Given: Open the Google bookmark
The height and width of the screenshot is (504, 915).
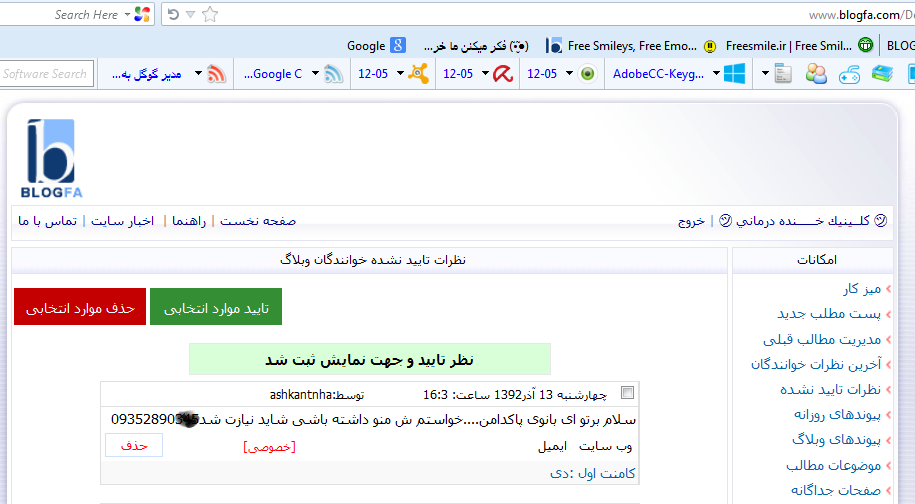Looking at the screenshot, I should pos(376,45).
